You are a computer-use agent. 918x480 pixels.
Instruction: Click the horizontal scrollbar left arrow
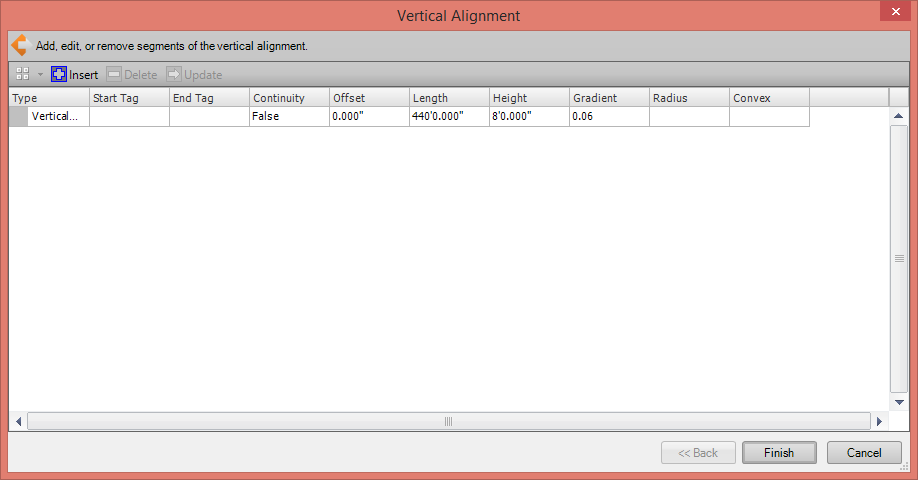[18, 421]
